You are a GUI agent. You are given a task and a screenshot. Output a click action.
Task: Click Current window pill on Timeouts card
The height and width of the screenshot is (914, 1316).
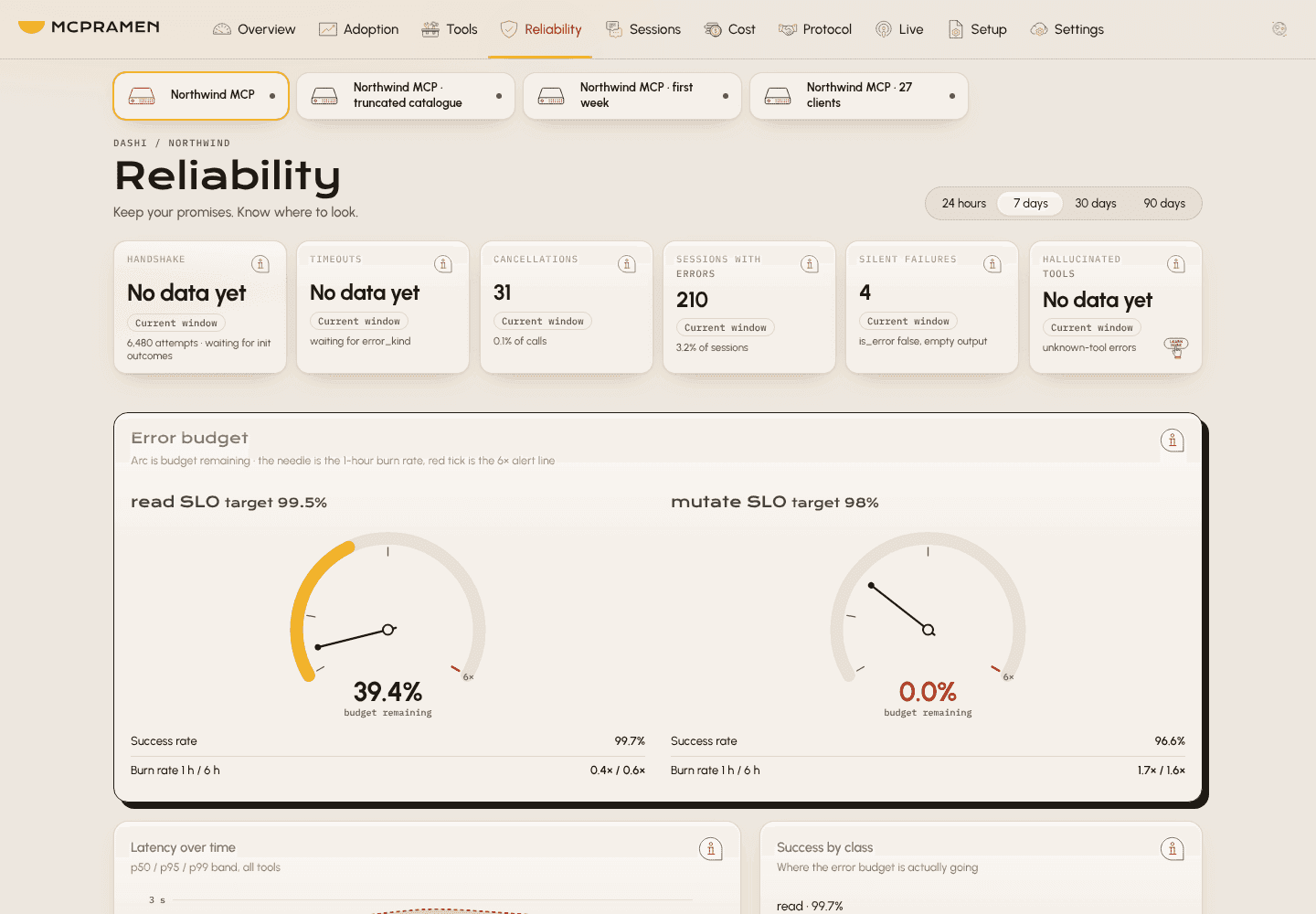coord(359,321)
